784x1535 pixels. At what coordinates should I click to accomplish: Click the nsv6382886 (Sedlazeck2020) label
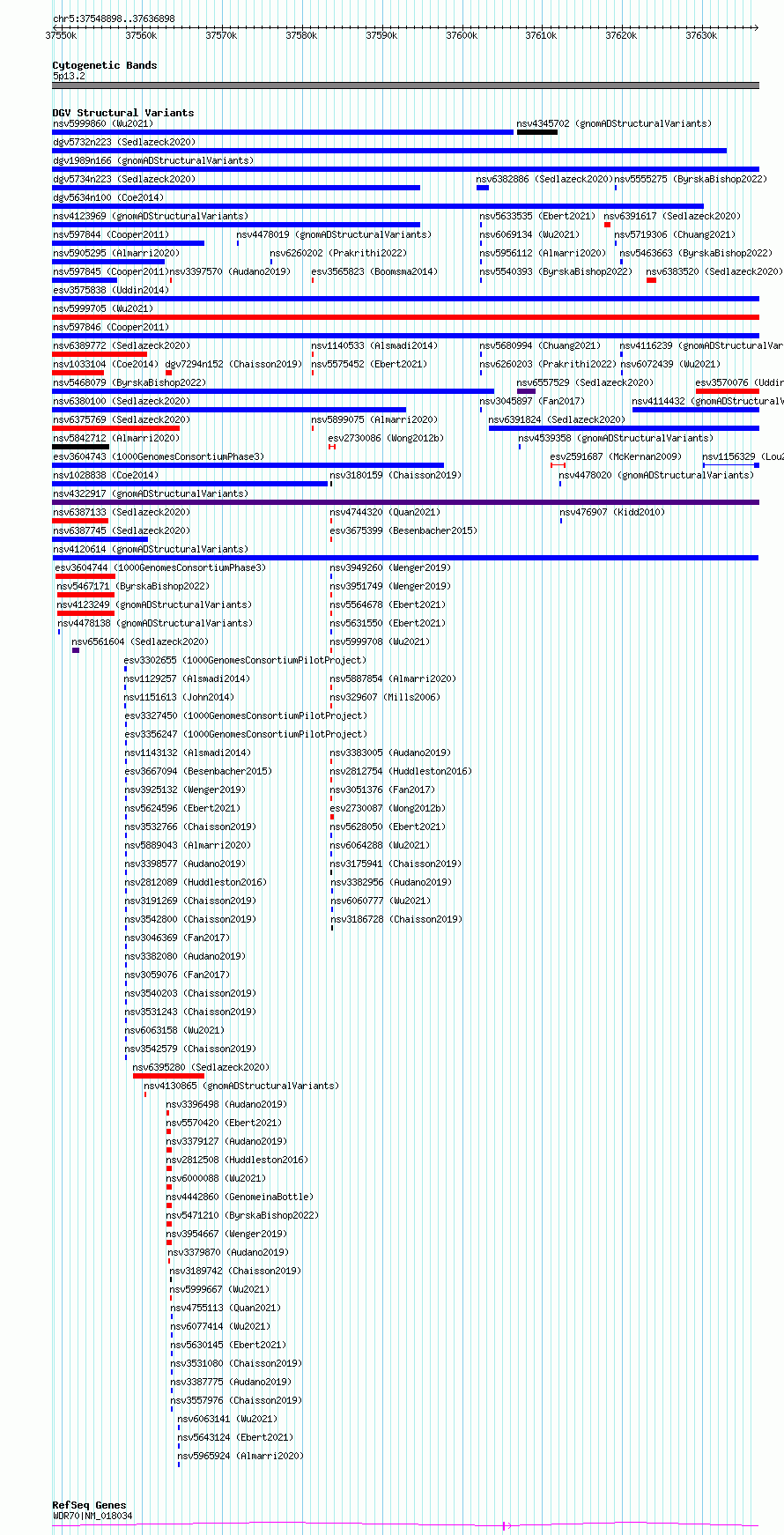544,180
